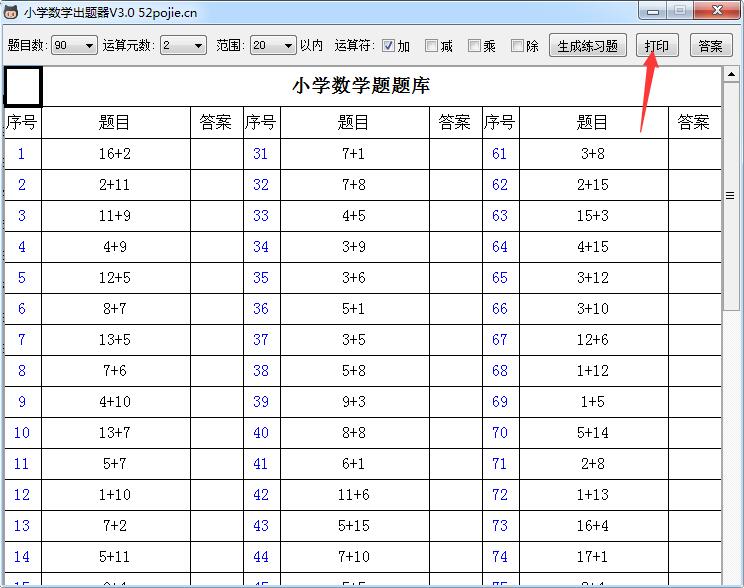The image size is (744, 588).
Task: Open the 运算元数 dropdown showing 2
Action: coord(183,46)
